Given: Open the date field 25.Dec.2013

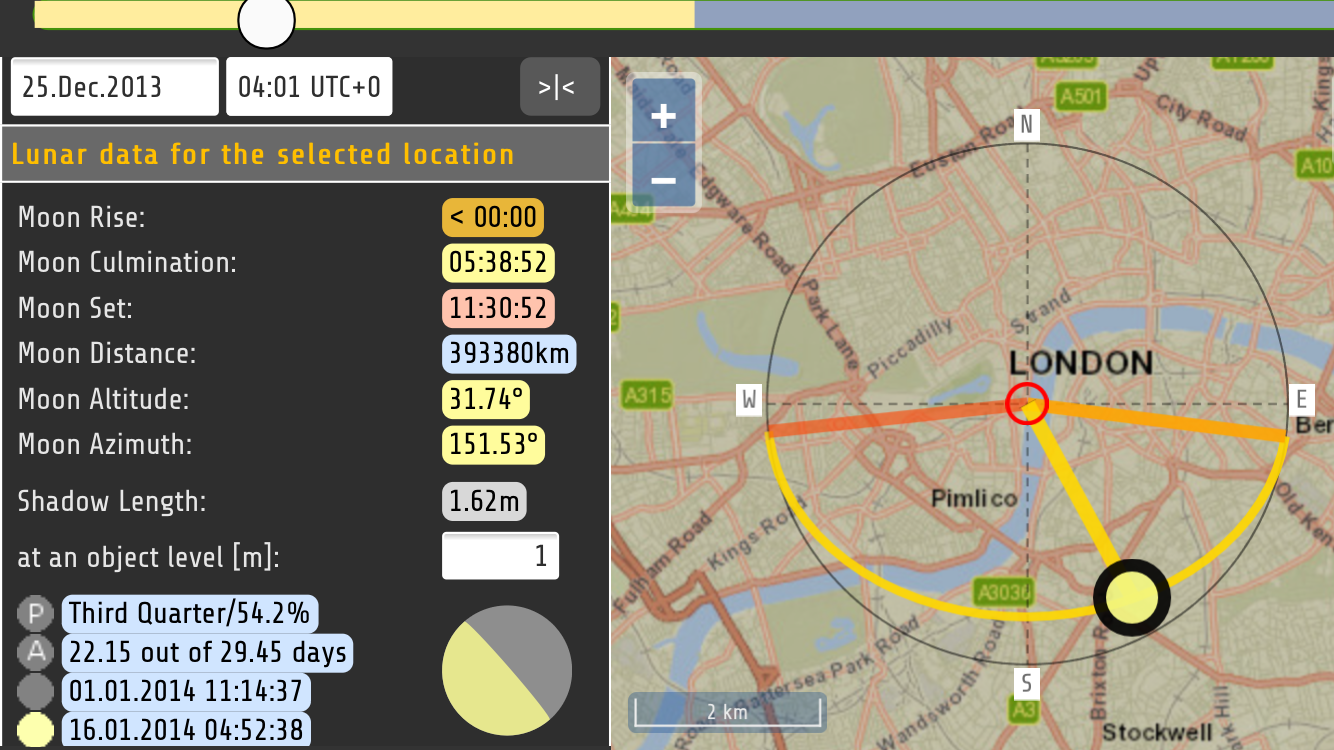Looking at the screenshot, I should click(114, 86).
